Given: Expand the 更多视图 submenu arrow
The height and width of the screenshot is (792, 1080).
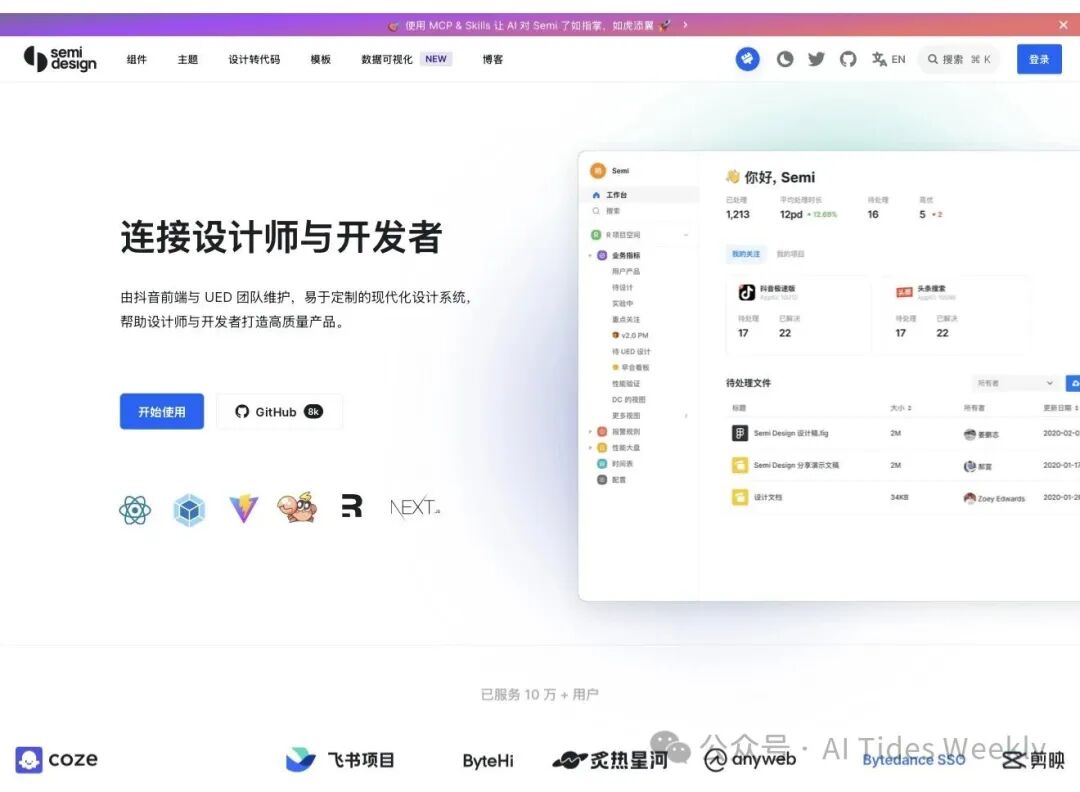Looking at the screenshot, I should (686, 415).
